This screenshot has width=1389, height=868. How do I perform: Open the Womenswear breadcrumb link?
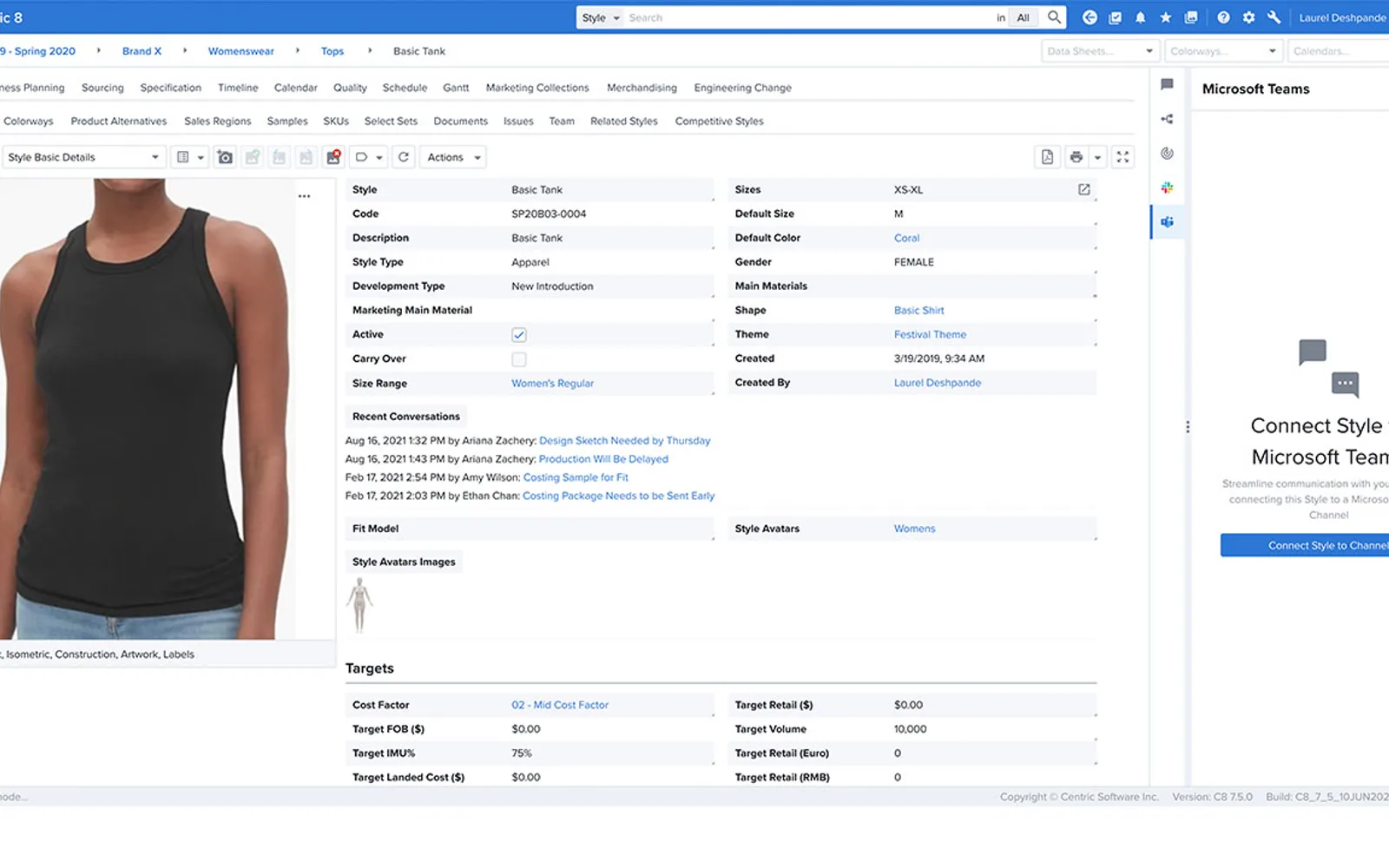point(241,51)
